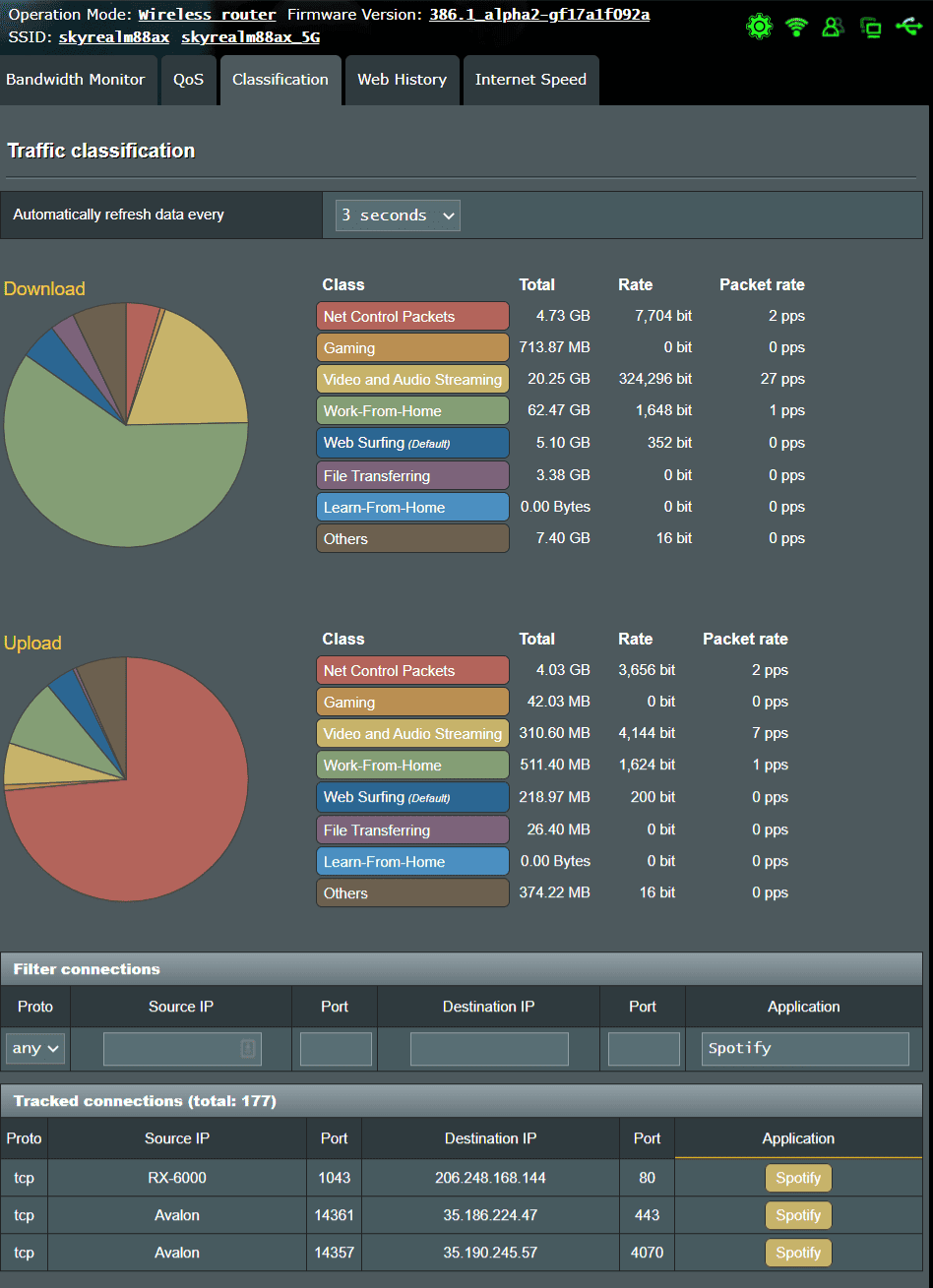Expand the Proto filter dropdown showing any
Screen dimensions: 933x1288
(34, 1048)
